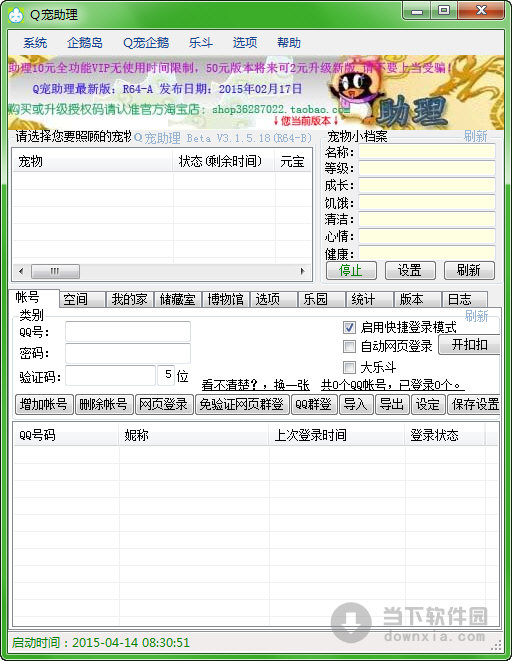Screen dimensions: 512x661
Task: Toggle 启用快捷登录模式 checkbox
Action: [x=349, y=327]
